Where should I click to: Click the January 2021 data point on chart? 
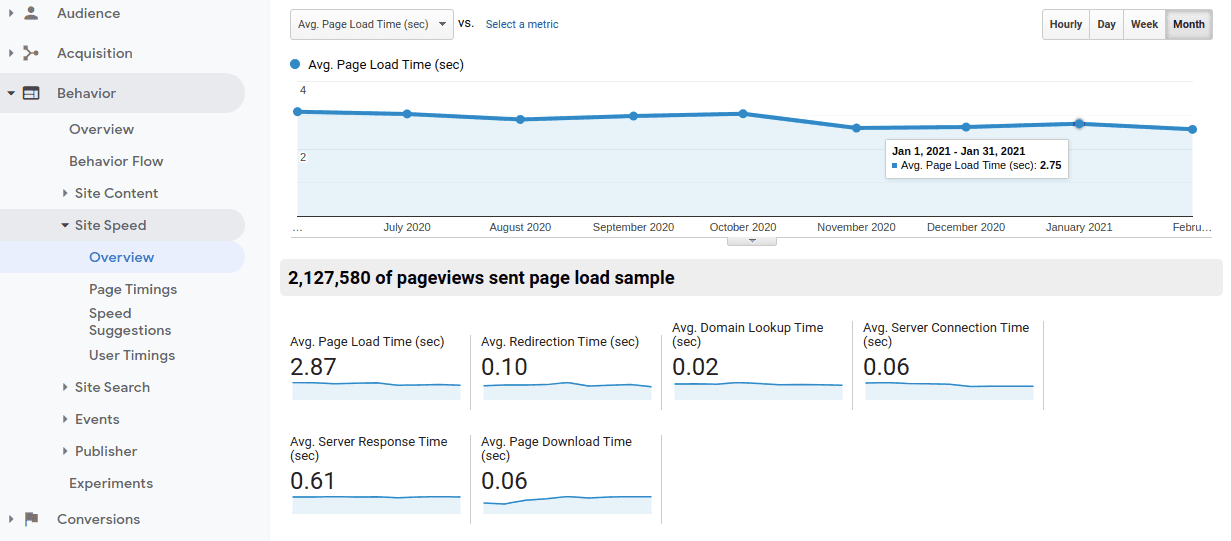click(x=1079, y=124)
